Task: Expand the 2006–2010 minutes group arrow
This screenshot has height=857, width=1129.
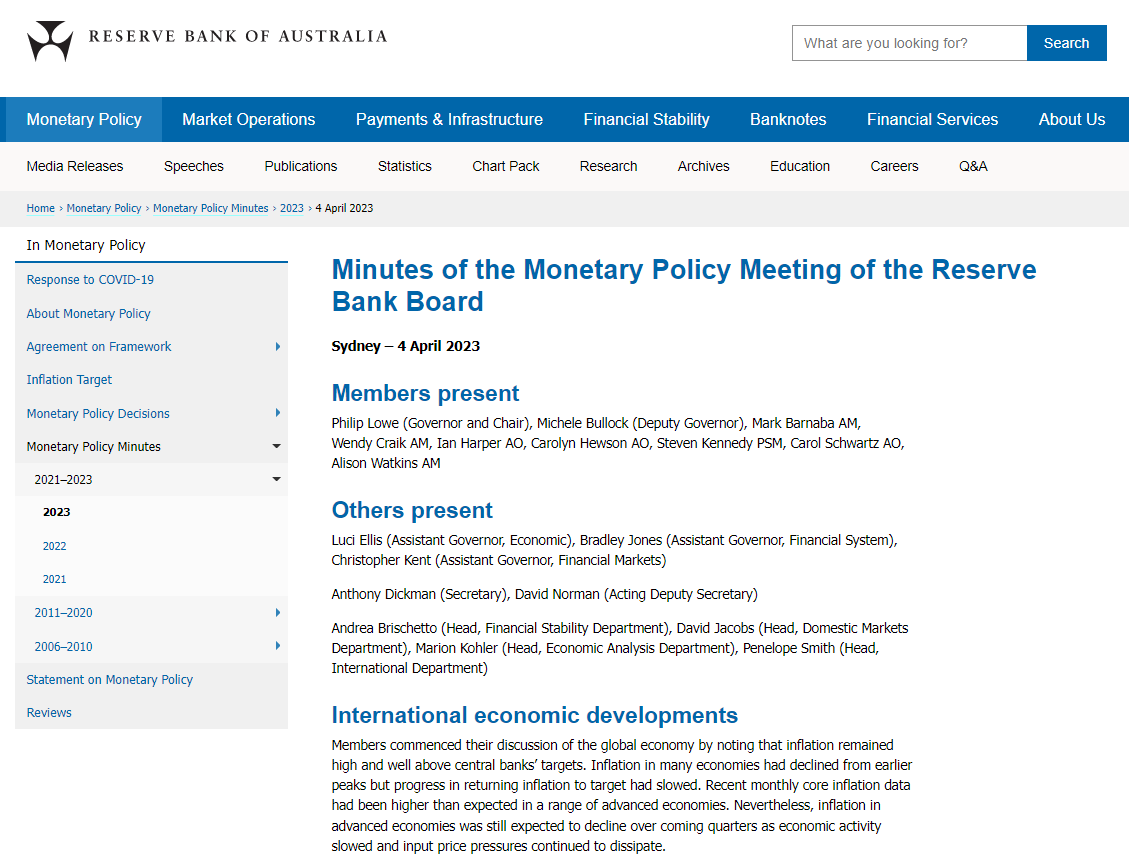Action: (x=277, y=647)
